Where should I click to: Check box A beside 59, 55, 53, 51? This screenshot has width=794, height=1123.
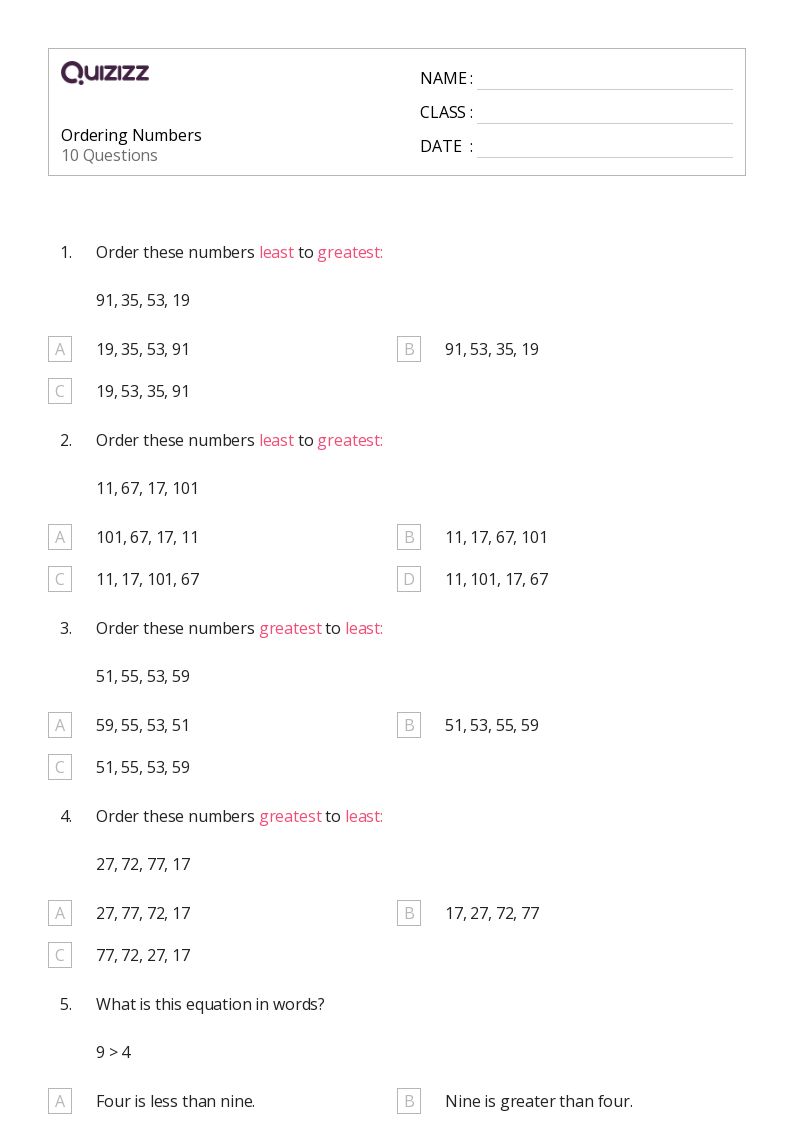click(60, 725)
